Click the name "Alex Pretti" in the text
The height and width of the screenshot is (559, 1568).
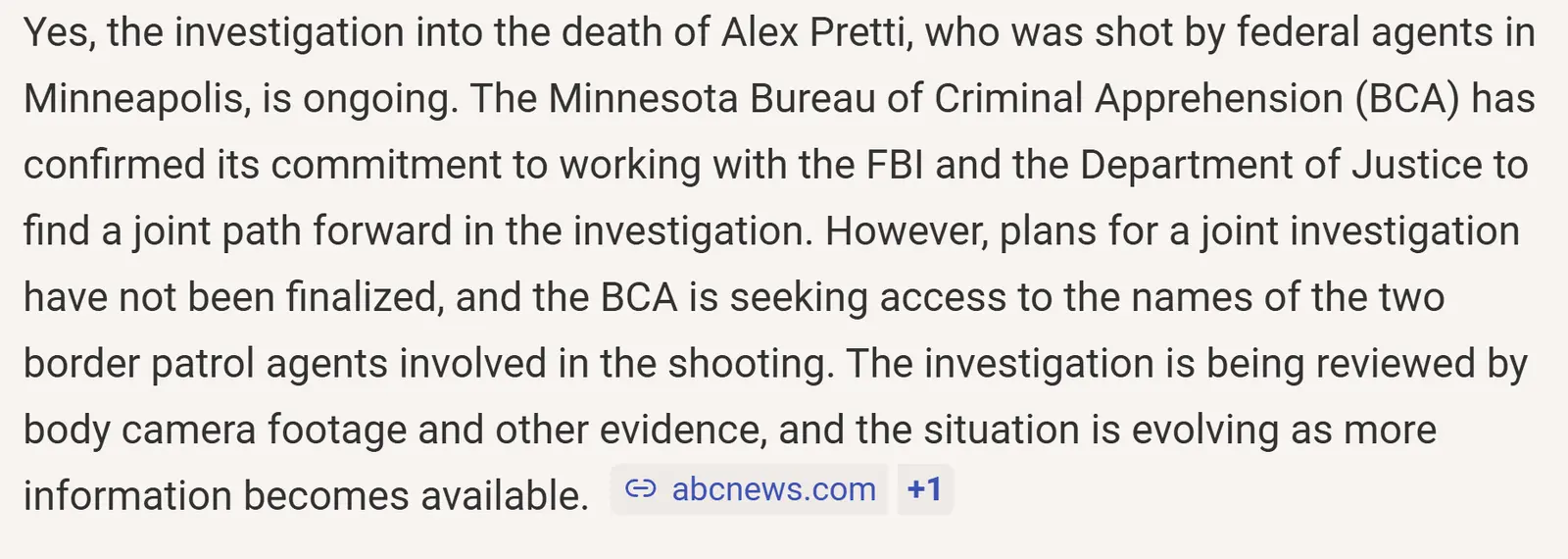pos(812,33)
